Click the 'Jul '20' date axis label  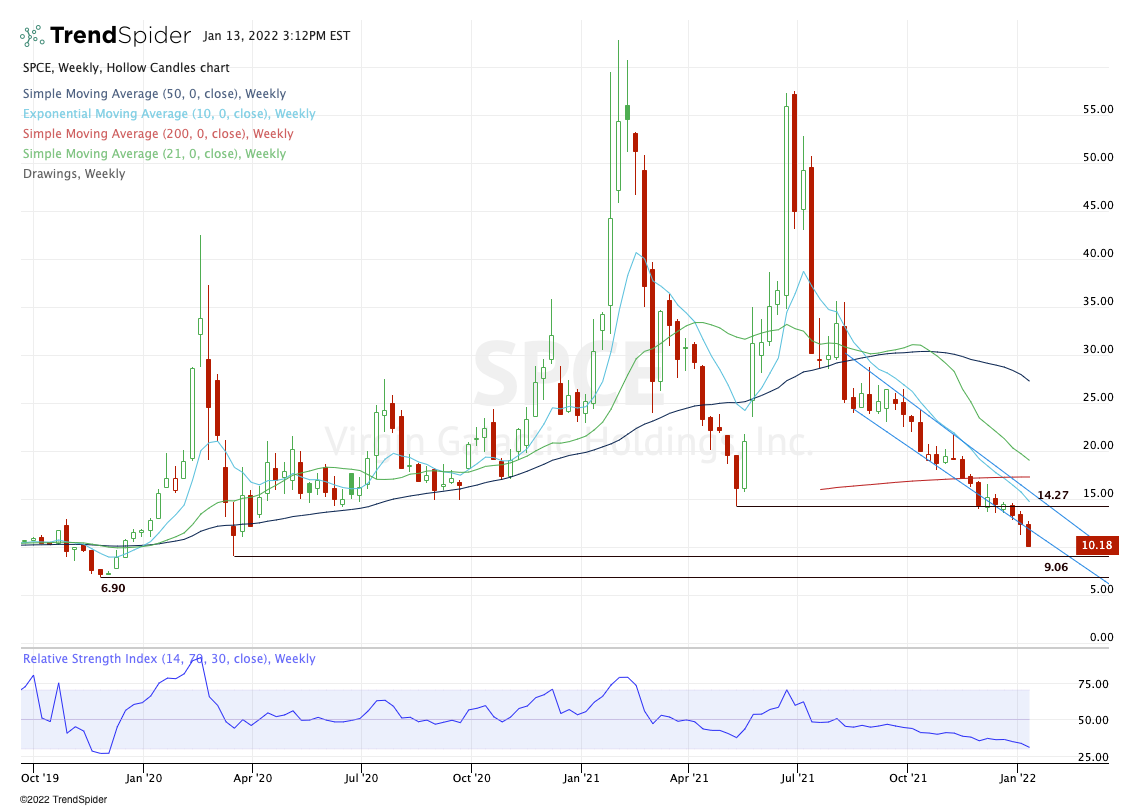[x=361, y=778]
